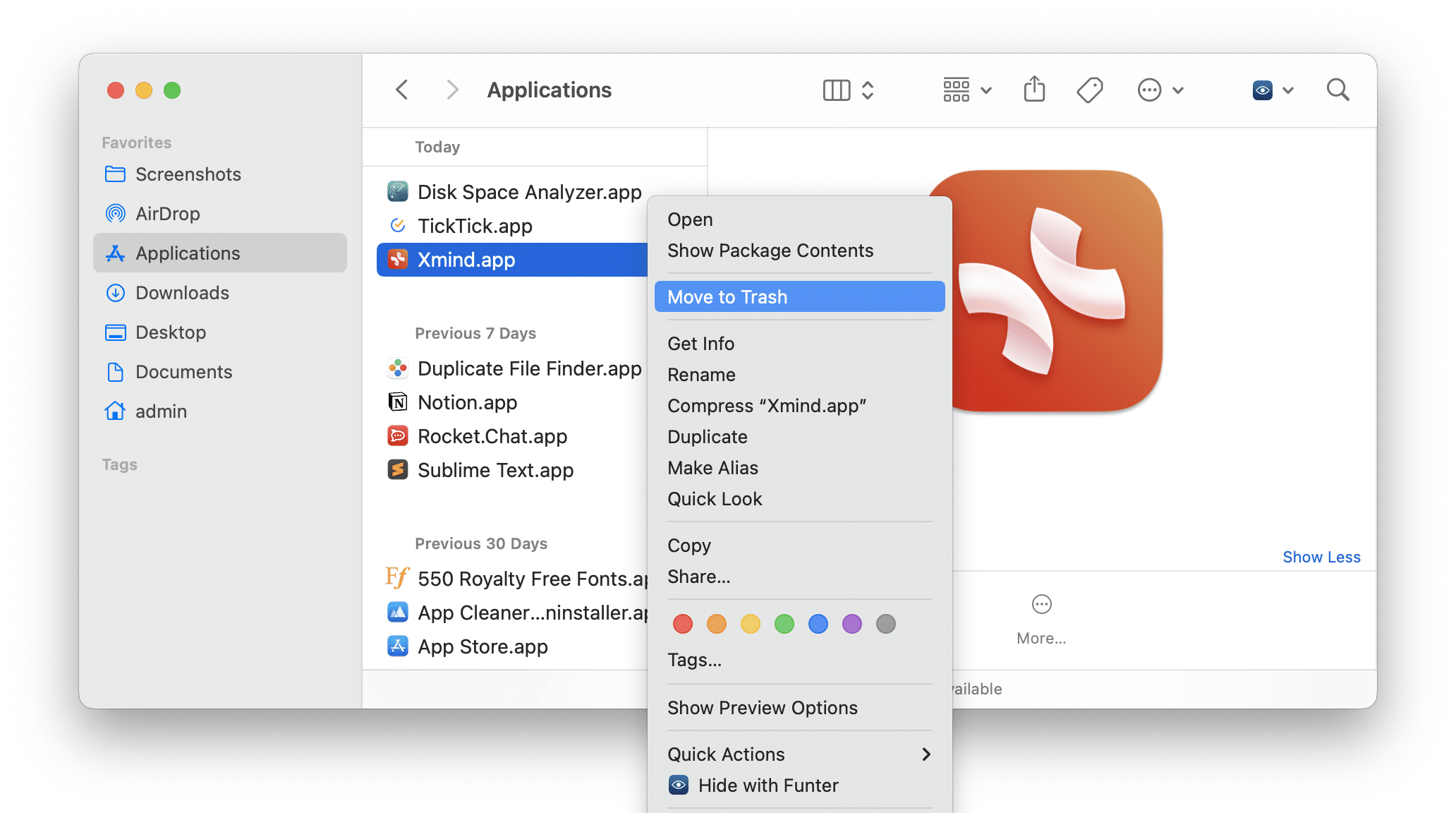
Task: Select Applications in the sidebar
Action: [219, 253]
